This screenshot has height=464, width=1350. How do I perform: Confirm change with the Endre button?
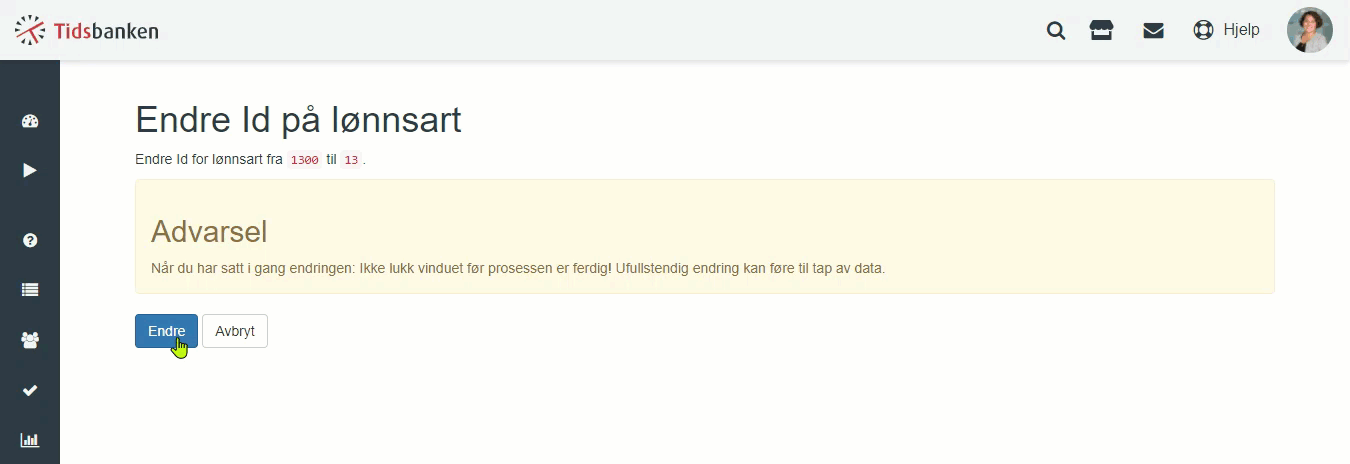(166, 331)
